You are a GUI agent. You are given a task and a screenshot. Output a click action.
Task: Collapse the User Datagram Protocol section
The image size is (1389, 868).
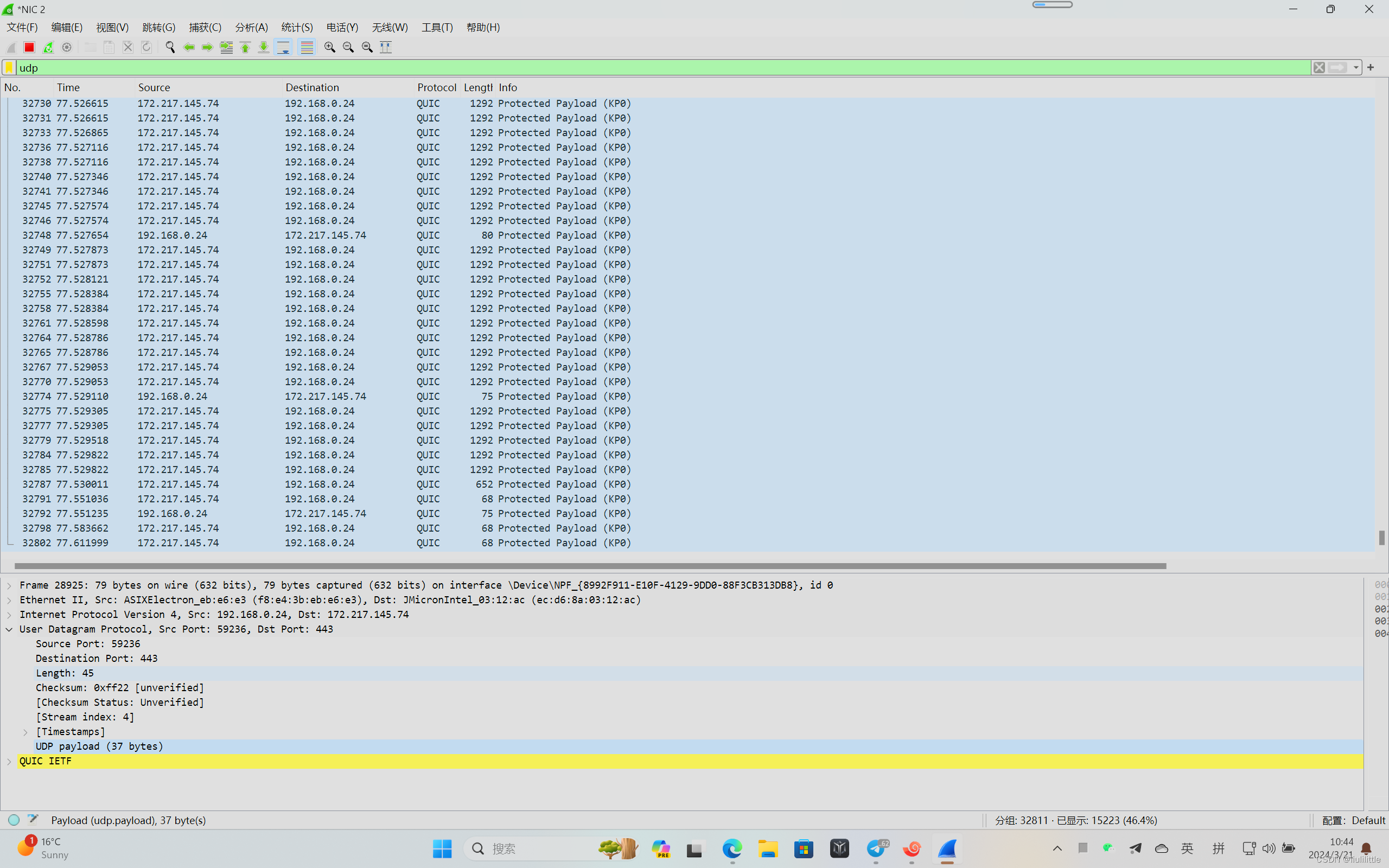click(9, 629)
